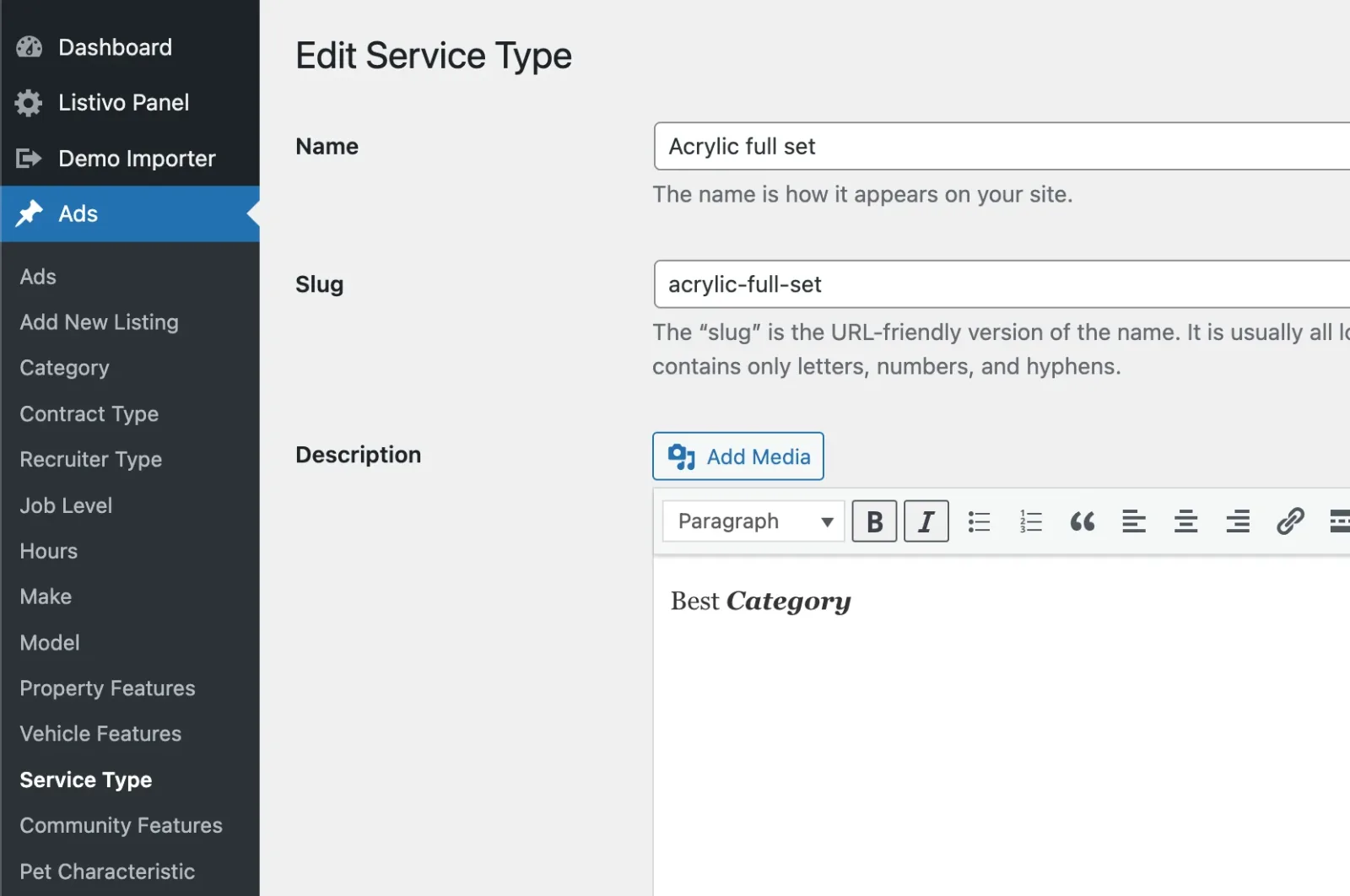Click the Demo Importer arrow icon
The width and height of the screenshot is (1350, 896).
[29, 159]
